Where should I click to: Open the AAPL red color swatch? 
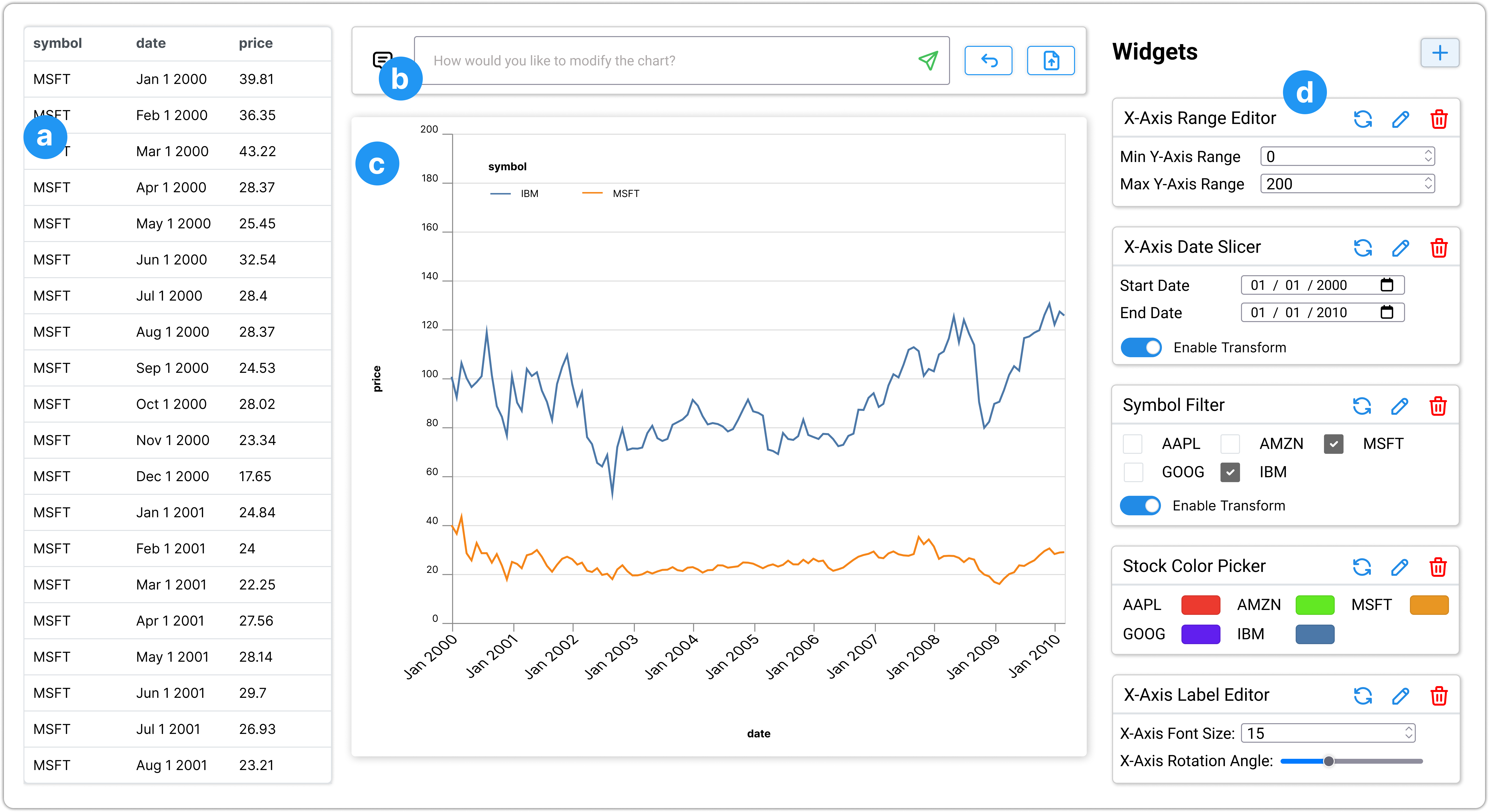pyautogui.click(x=1200, y=605)
